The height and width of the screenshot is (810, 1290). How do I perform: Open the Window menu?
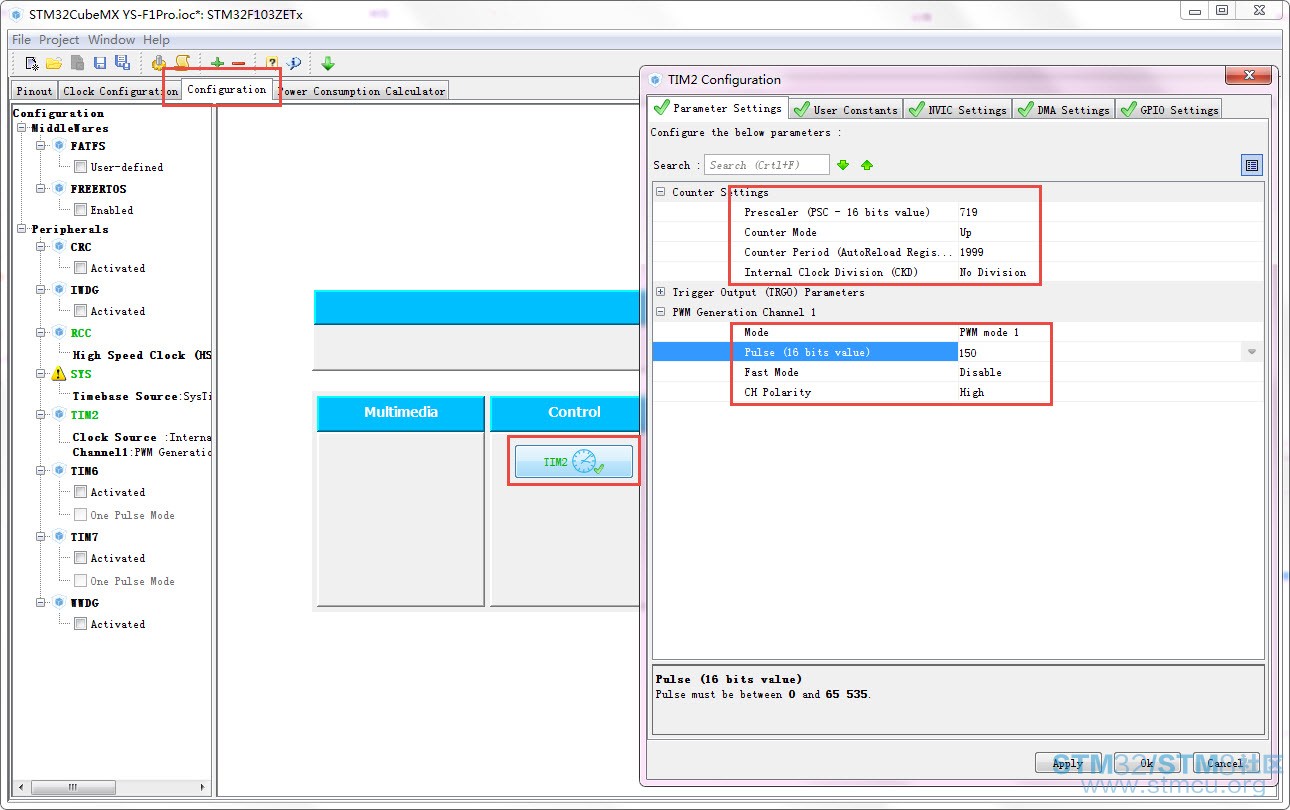pos(111,40)
